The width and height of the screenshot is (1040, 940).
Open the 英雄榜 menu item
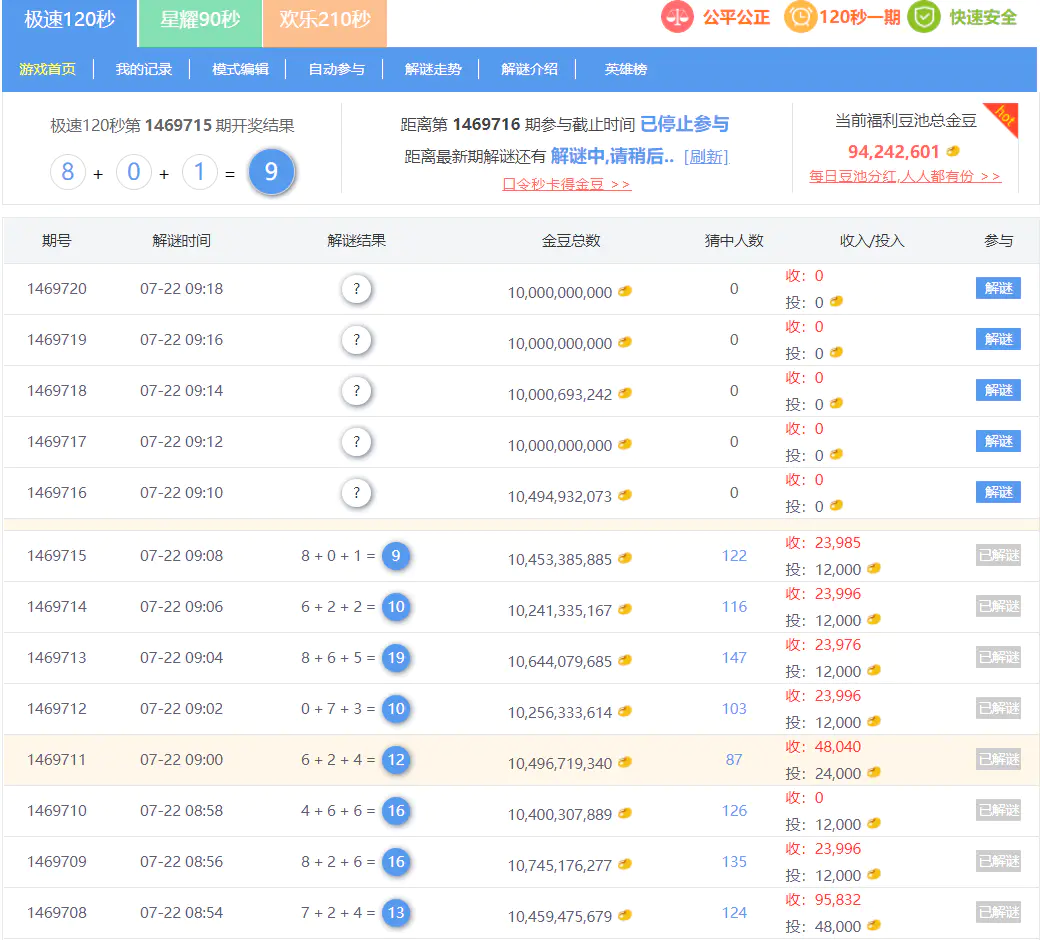click(625, 69)
